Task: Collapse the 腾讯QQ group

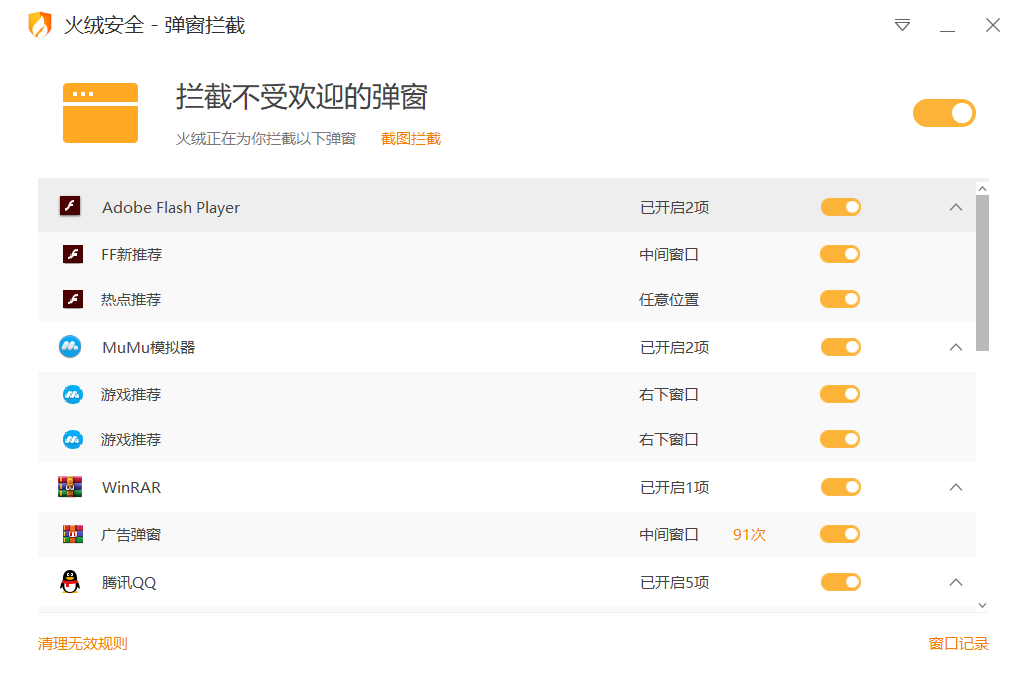Action: [956, 582]
